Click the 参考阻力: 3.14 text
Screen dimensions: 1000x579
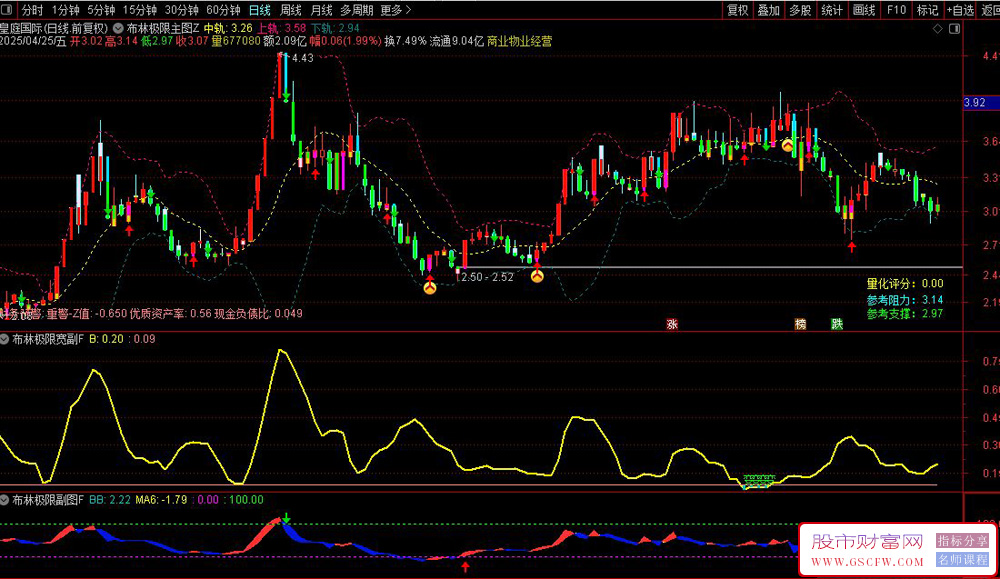point(904,300)
